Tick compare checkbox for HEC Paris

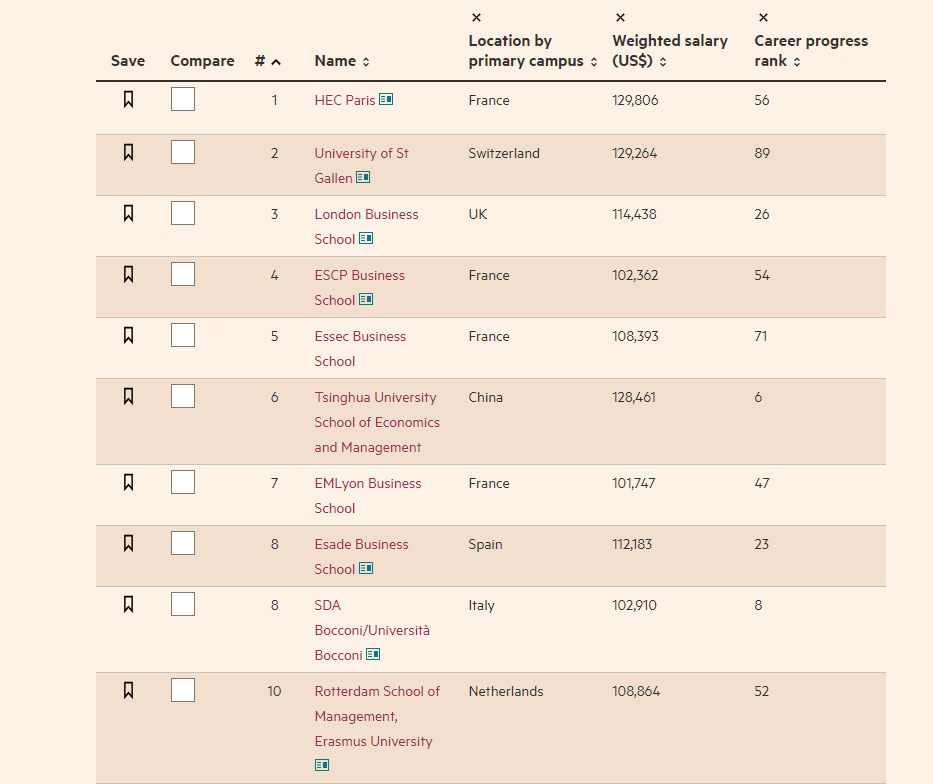(183, 99)
